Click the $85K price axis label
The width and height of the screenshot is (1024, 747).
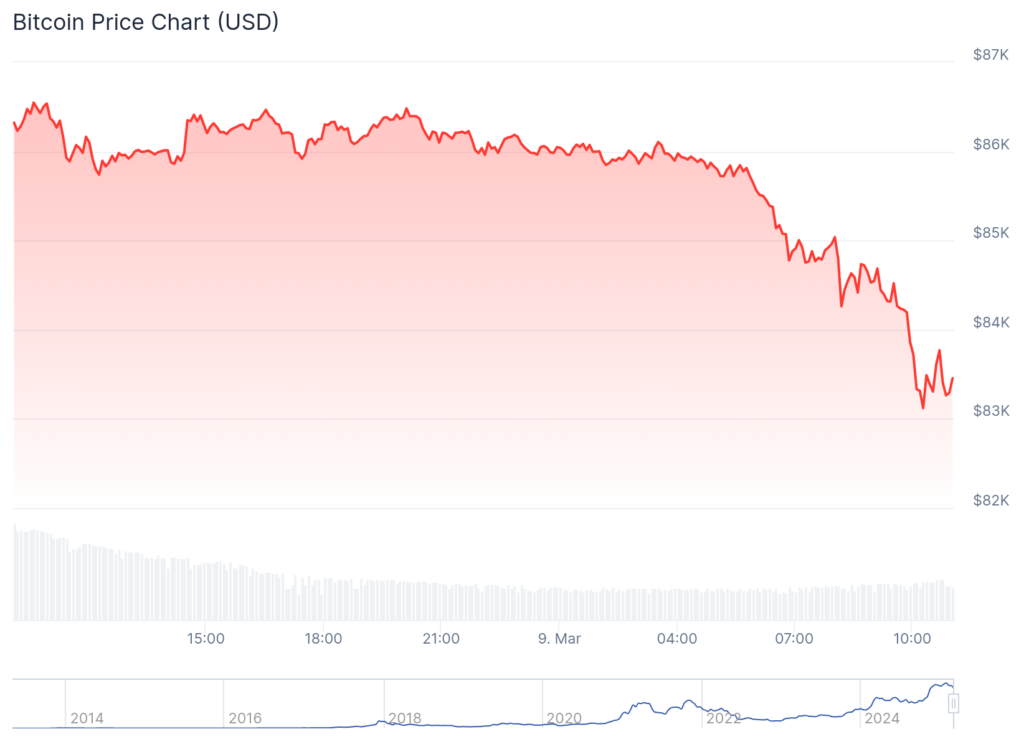pyautogui.click(x=990, y=233)
